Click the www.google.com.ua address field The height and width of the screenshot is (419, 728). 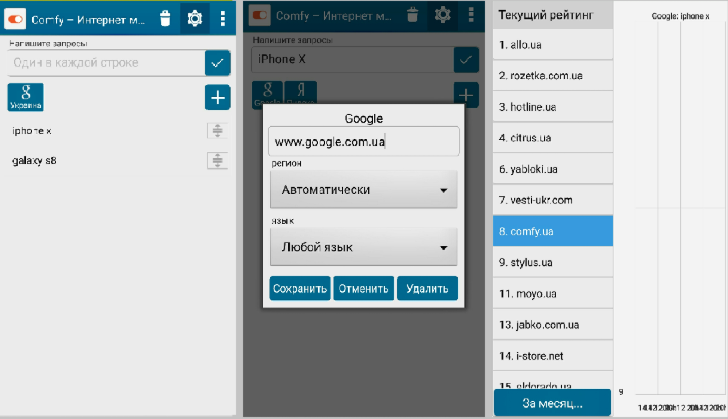(x=363, y=142)
